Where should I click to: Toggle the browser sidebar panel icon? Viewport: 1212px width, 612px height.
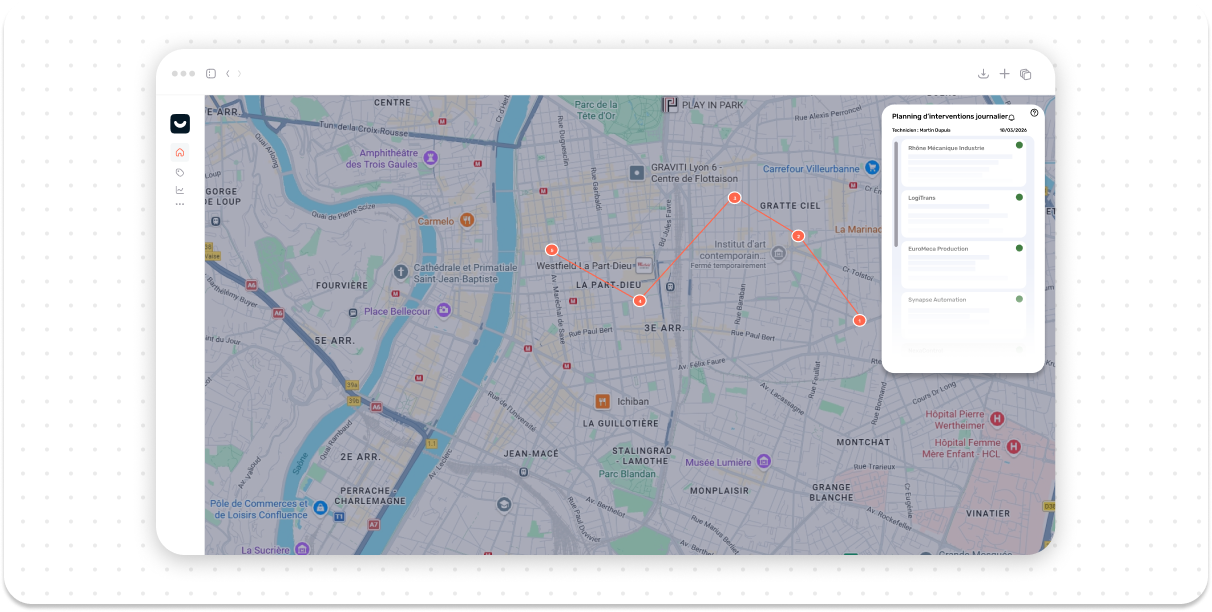211,74
